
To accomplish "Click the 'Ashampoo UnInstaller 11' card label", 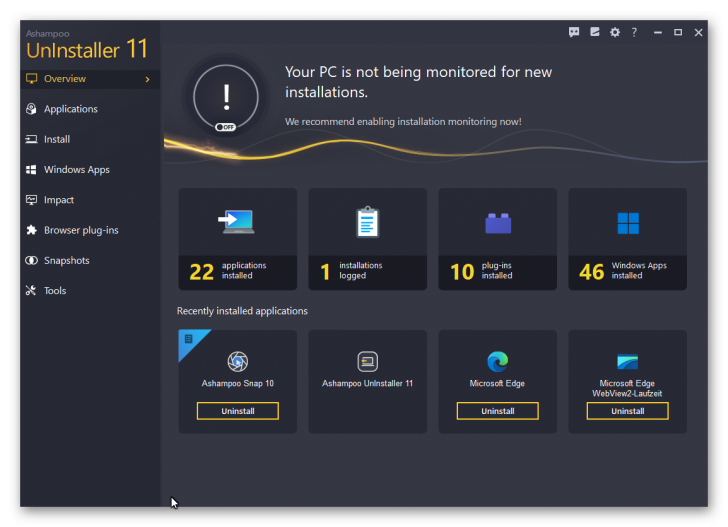I will point(367,384).
